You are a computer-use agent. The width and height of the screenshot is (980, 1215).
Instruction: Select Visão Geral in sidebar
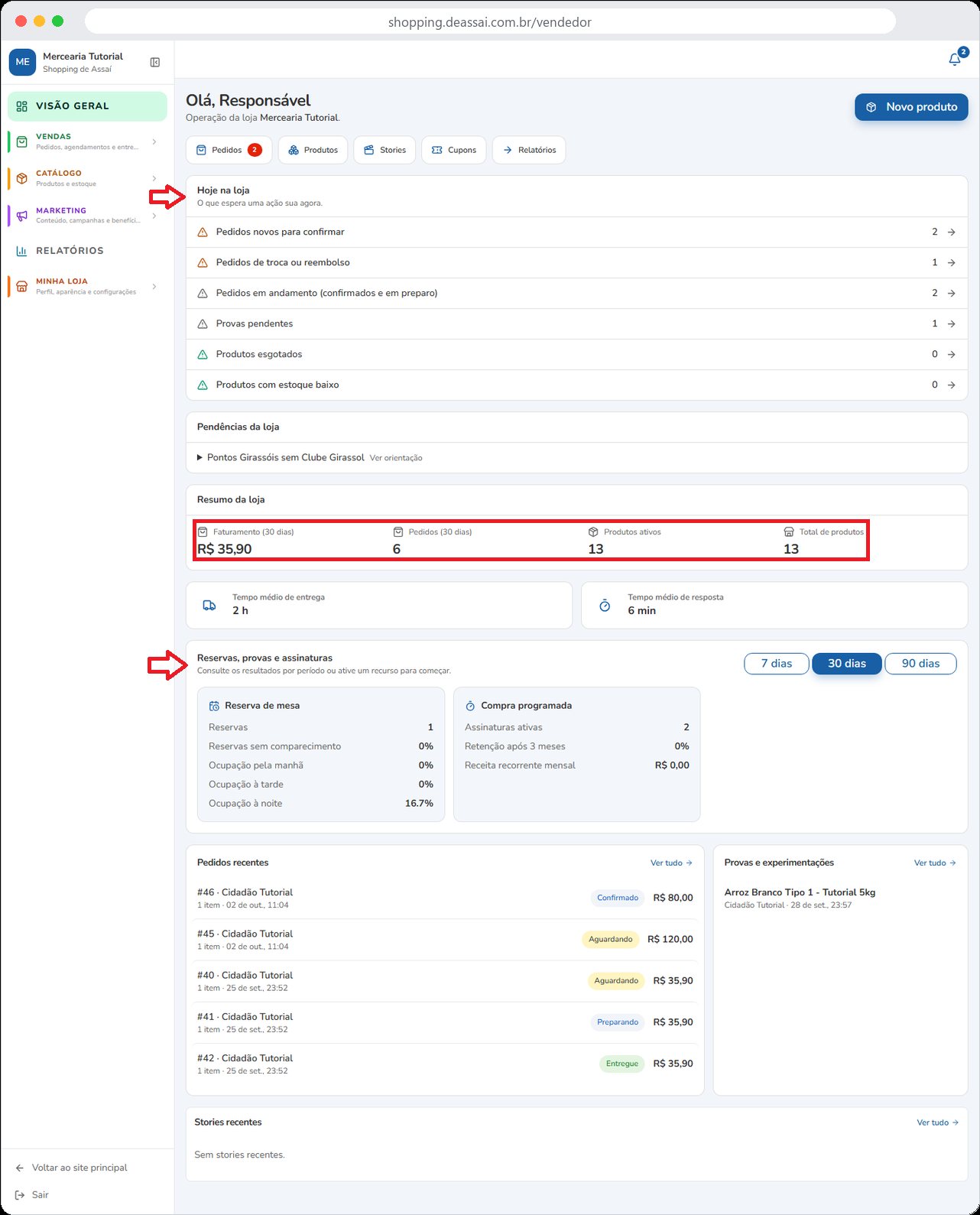pos(87,106)
